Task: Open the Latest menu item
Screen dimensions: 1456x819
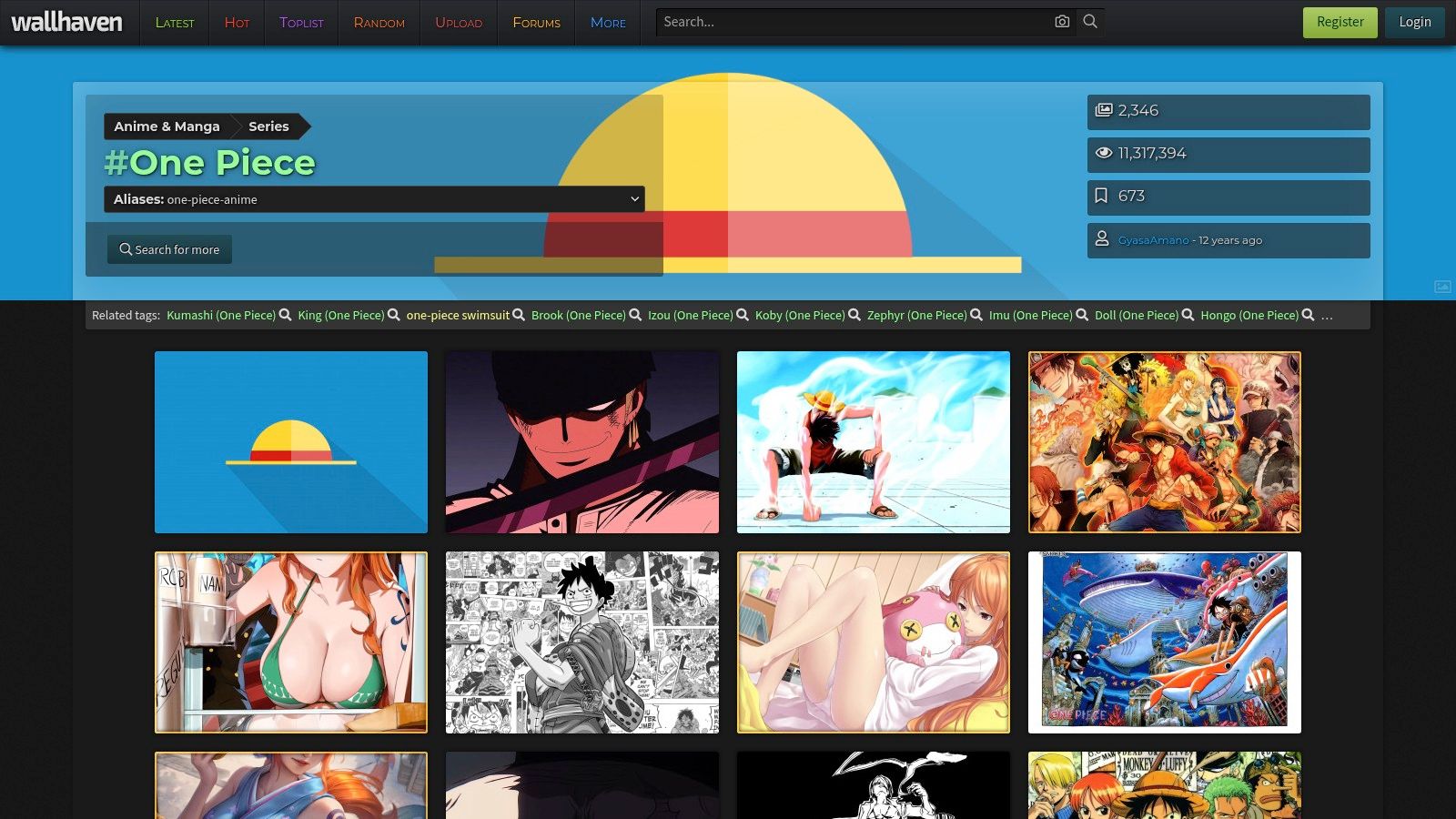Action: [x=175, y=23]
